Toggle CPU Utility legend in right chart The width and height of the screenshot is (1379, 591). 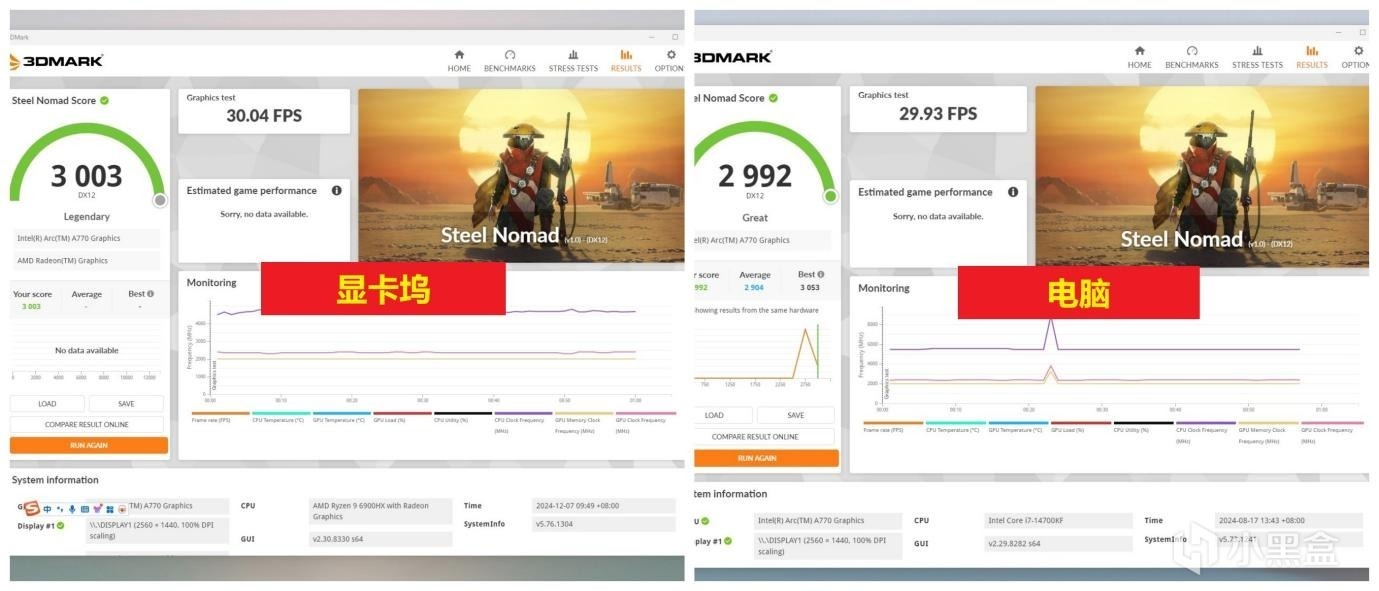pyautogui.click(x=1144, y=427)
